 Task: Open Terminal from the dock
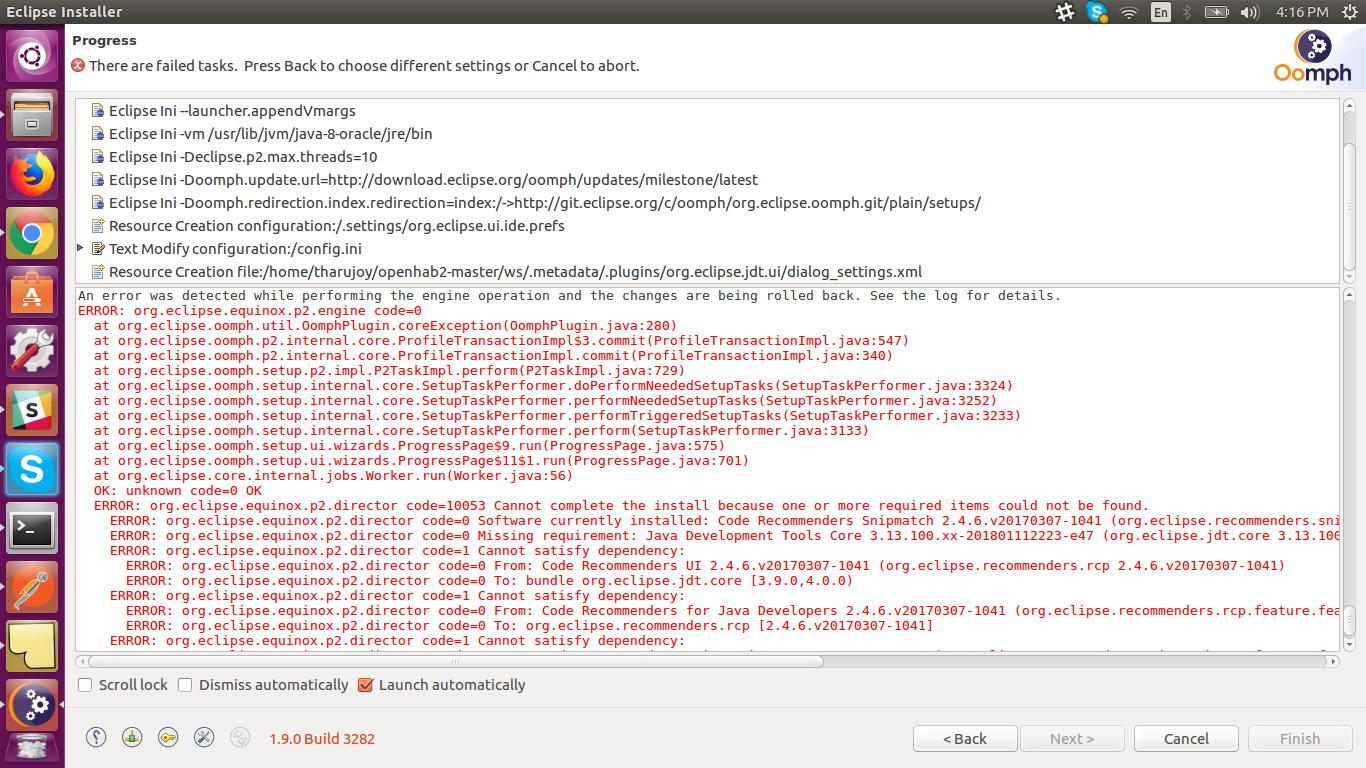[32, 529]
